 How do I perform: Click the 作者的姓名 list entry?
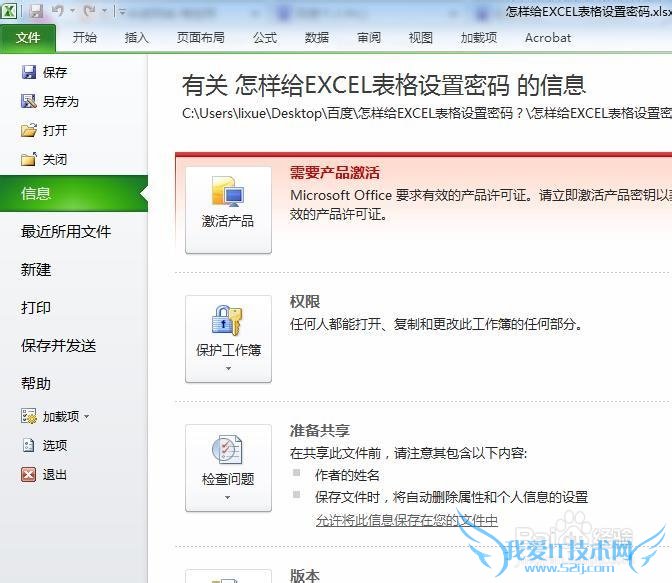pos(347,475)
